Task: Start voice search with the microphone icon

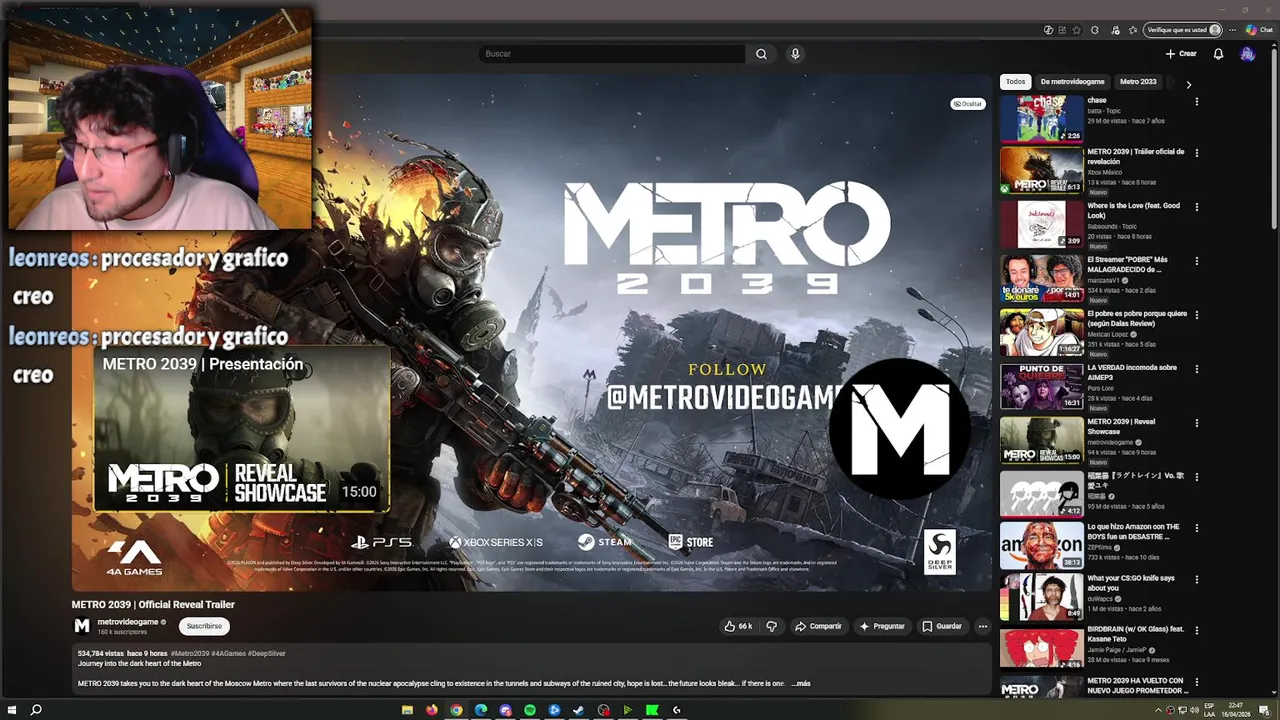Action: click(x=795, y=54)
